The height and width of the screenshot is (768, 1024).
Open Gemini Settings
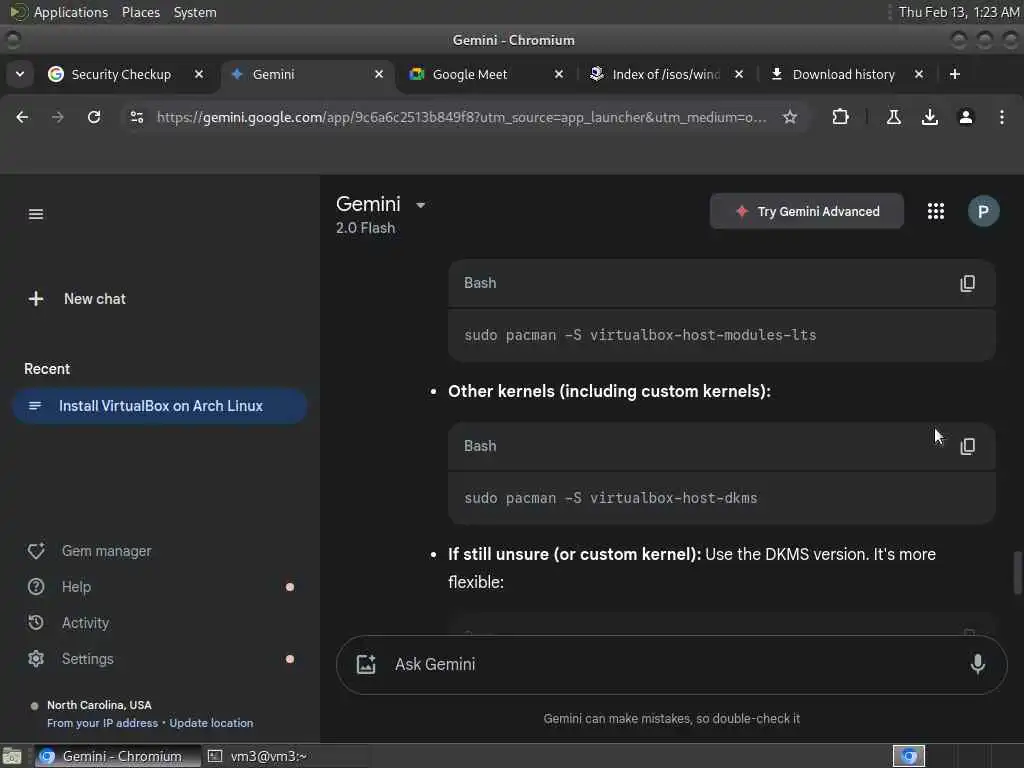click(x=71, y=659)
